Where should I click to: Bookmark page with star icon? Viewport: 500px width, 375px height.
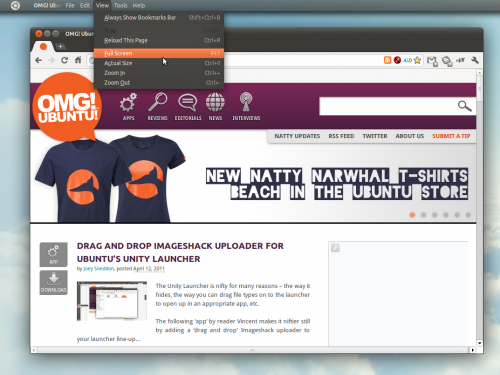(417, 60)
